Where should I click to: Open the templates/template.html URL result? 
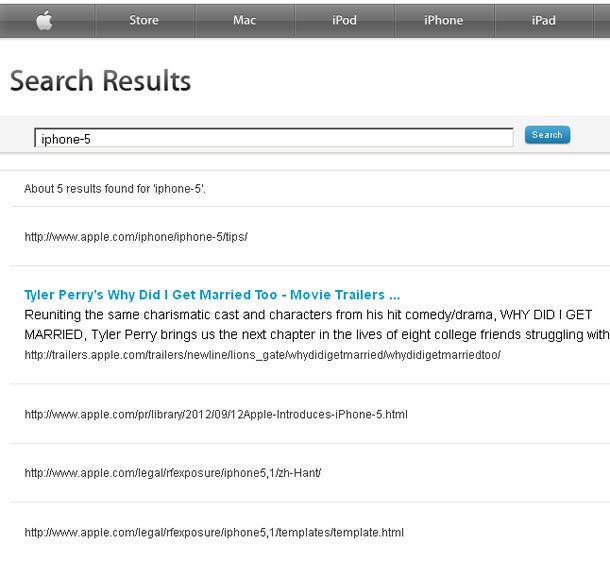point(214,532)
